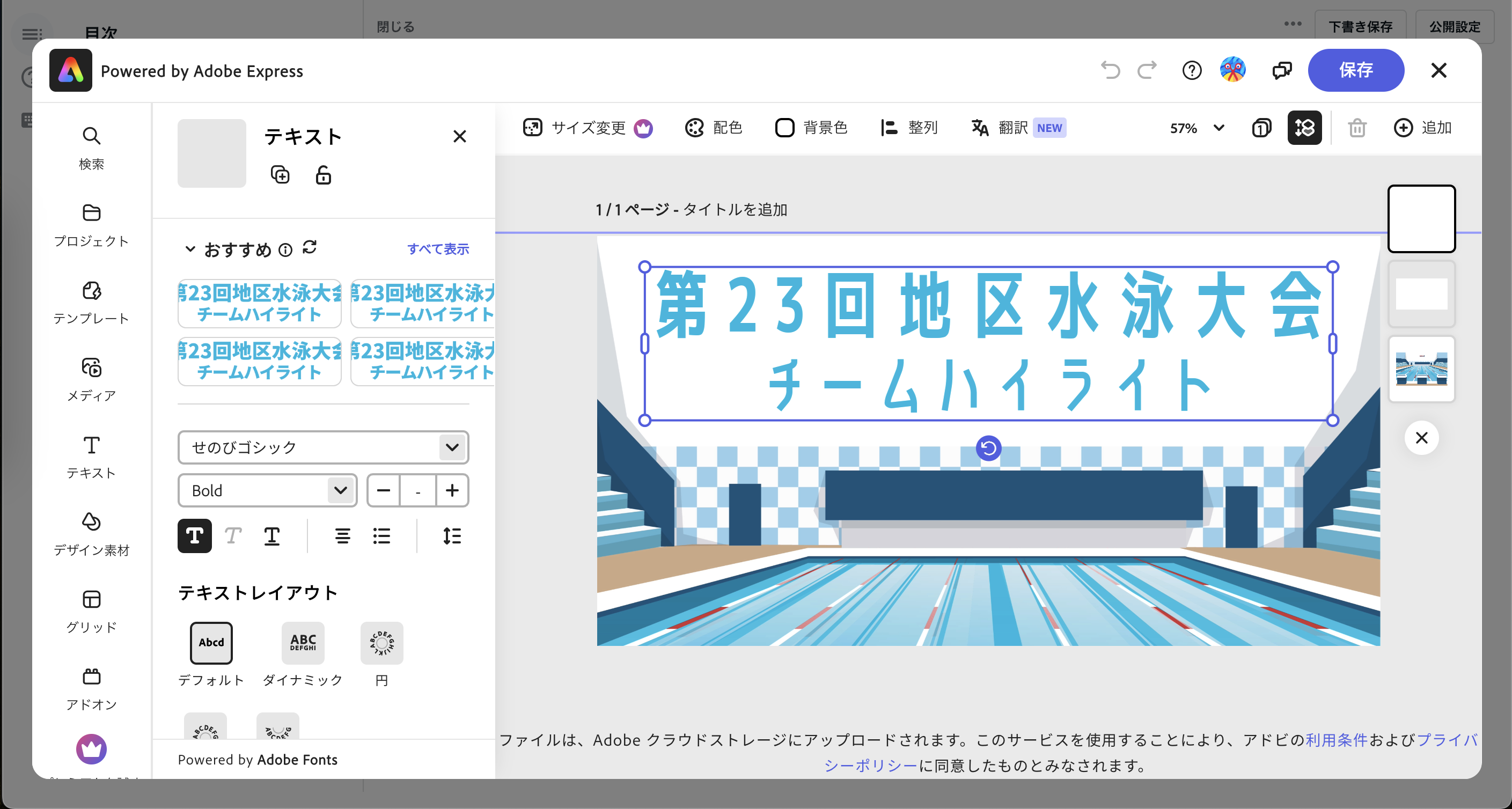The width and height of the screenshot is (1512, 809).
Task: Select first recommended text style thumbnail
Action: tap(260, 303)
